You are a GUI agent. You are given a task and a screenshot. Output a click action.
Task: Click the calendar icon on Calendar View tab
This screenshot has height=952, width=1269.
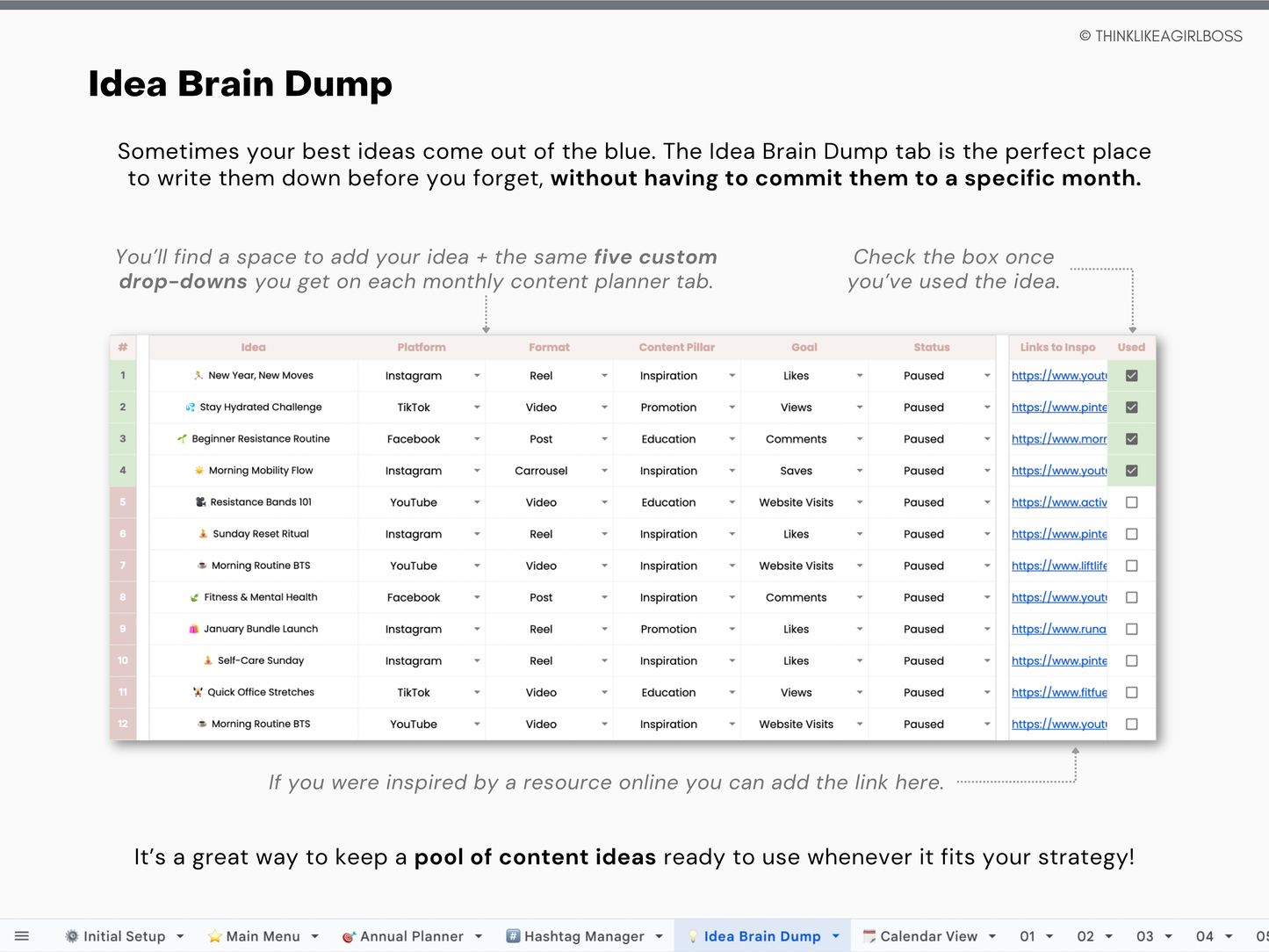tap(869, 935)
